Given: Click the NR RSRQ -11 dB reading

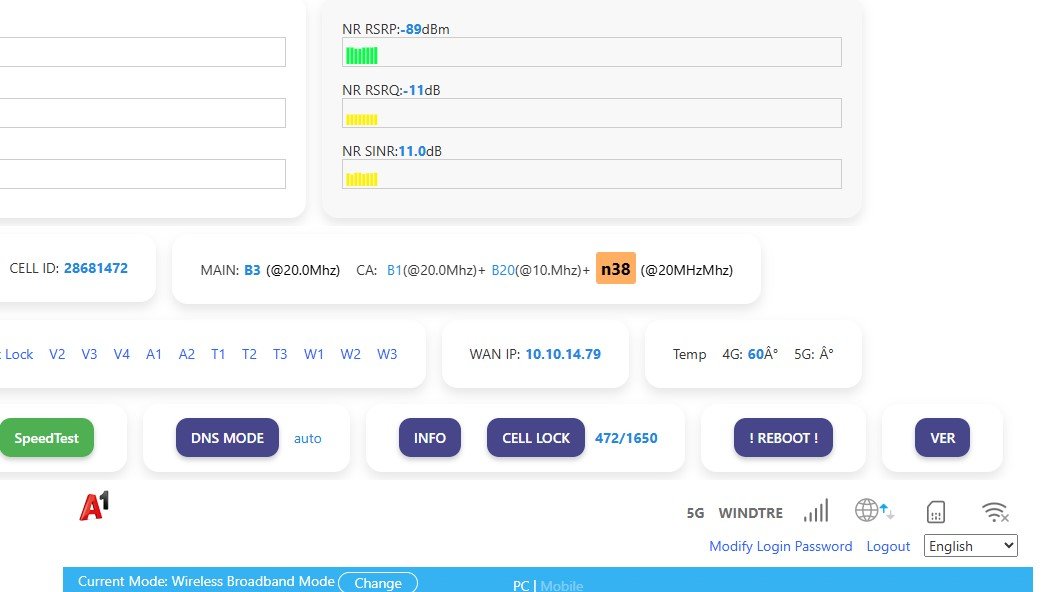Looking at the screenshot, I should coord(421,90).
